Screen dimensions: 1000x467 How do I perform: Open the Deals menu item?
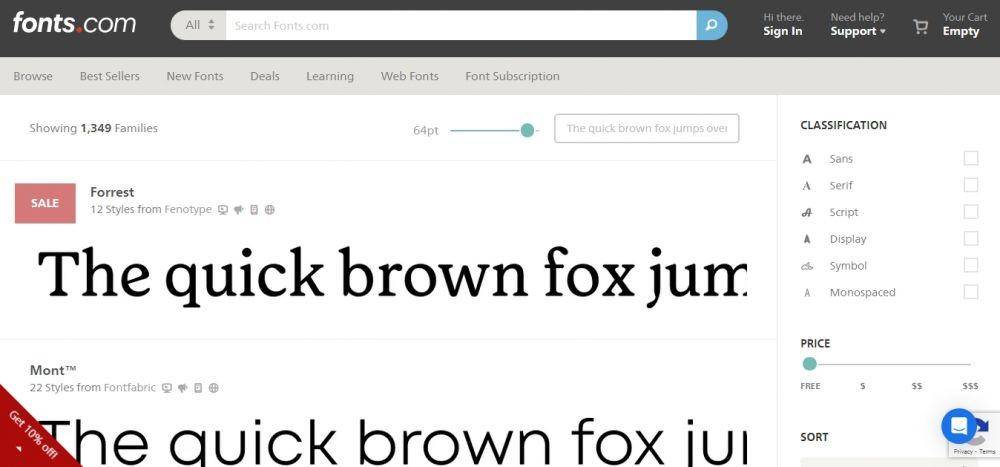(x=265, y=76)
